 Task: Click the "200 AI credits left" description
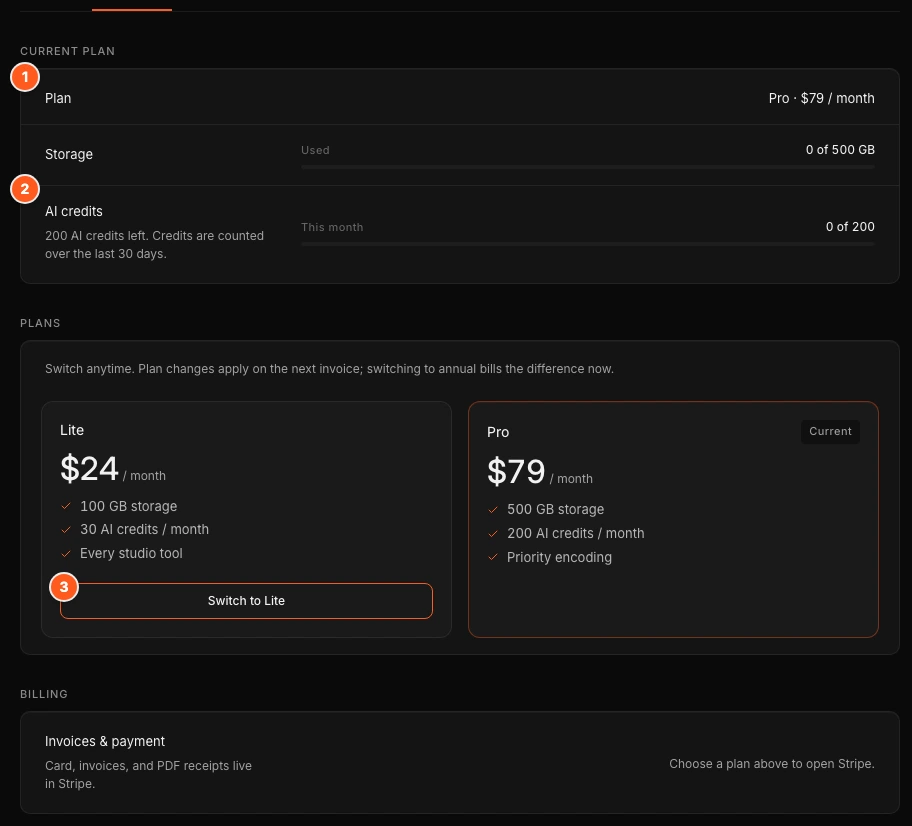(x=155, y=245)
